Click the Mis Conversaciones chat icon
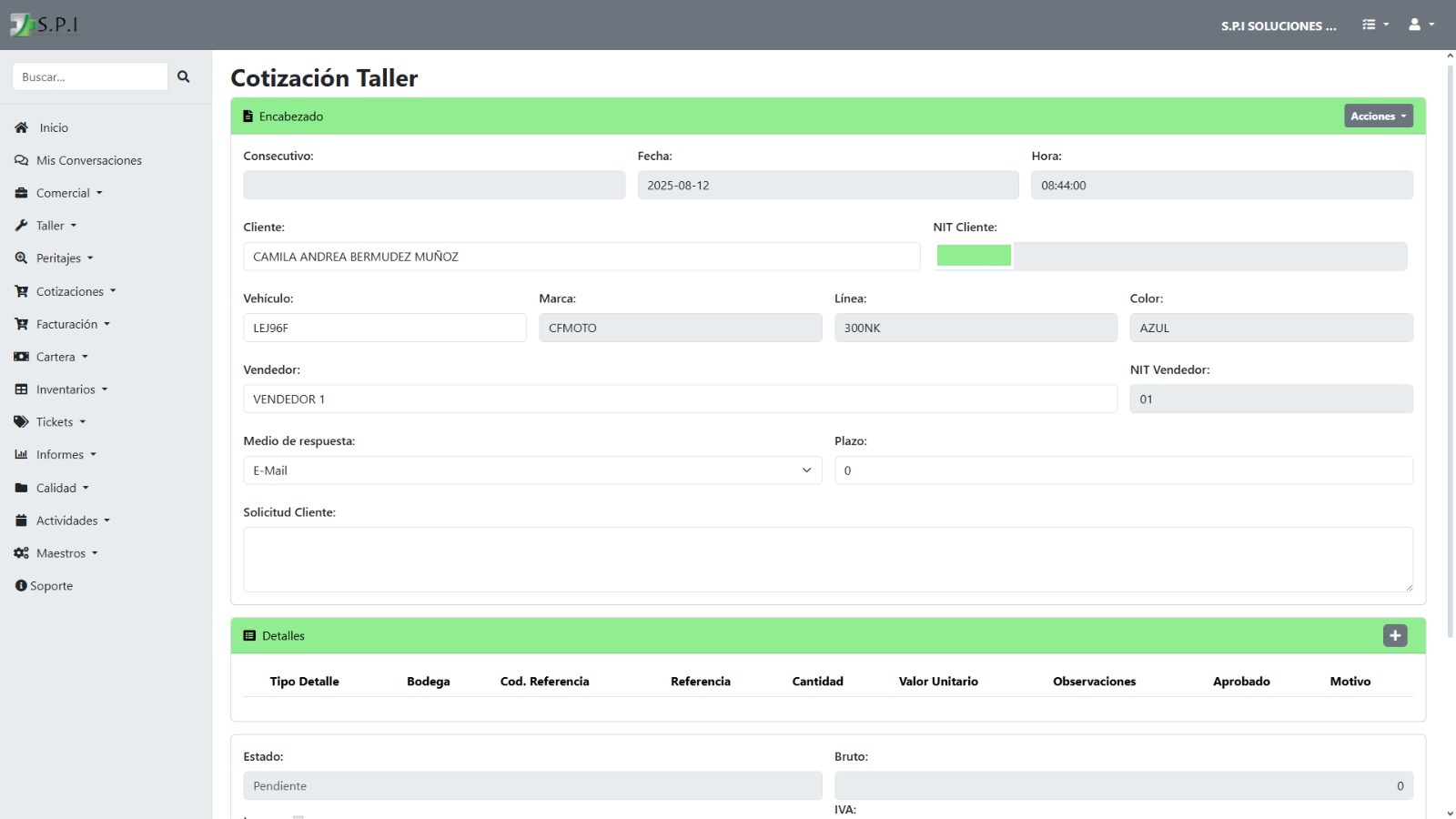 21,160
